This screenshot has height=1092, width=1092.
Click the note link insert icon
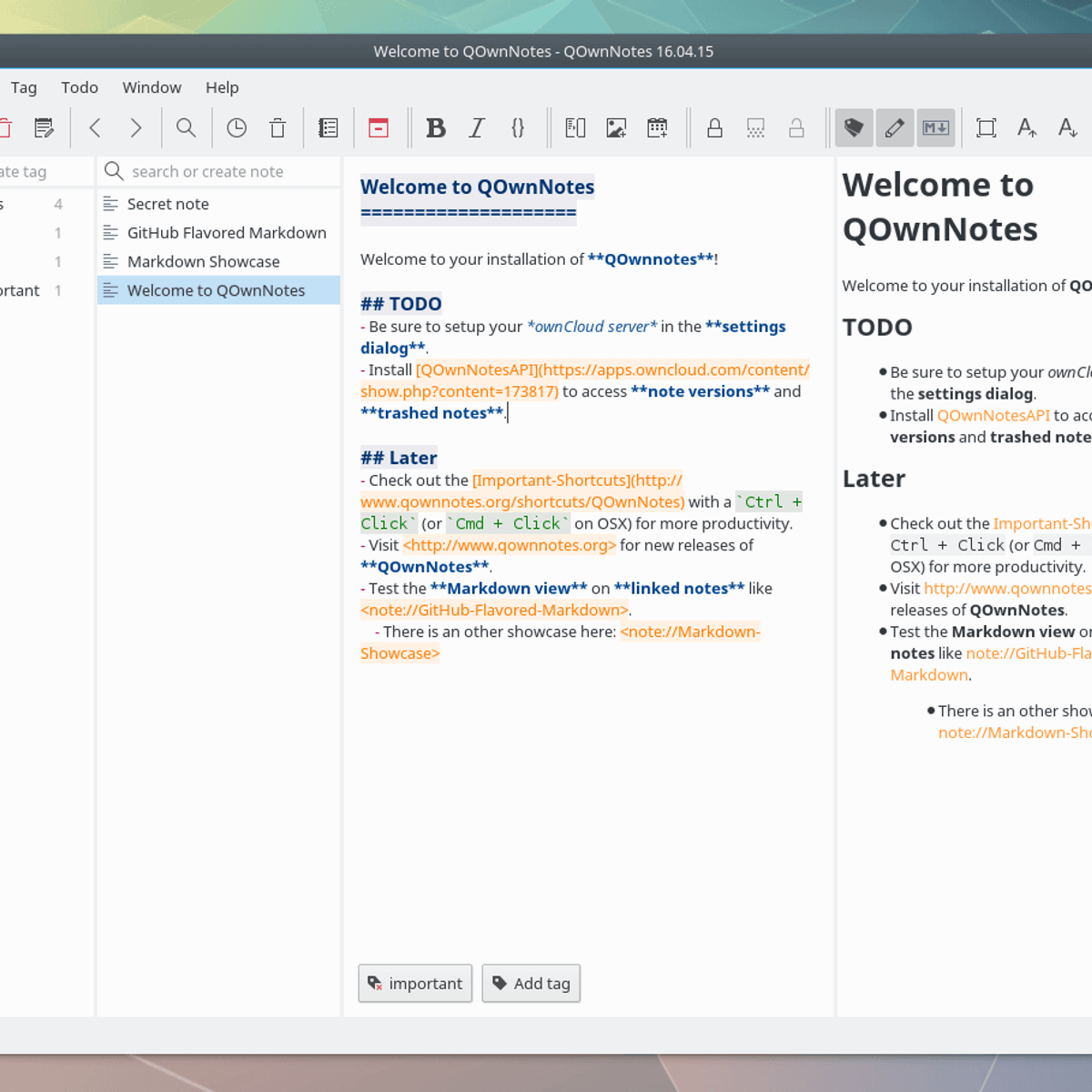pyautogui.click(x=575, y=128)
